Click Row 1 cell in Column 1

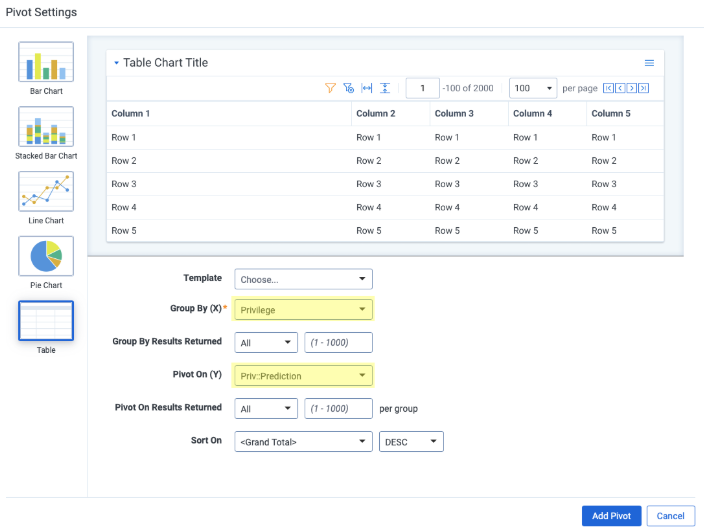pyautogui.click(x=229, y=137)
